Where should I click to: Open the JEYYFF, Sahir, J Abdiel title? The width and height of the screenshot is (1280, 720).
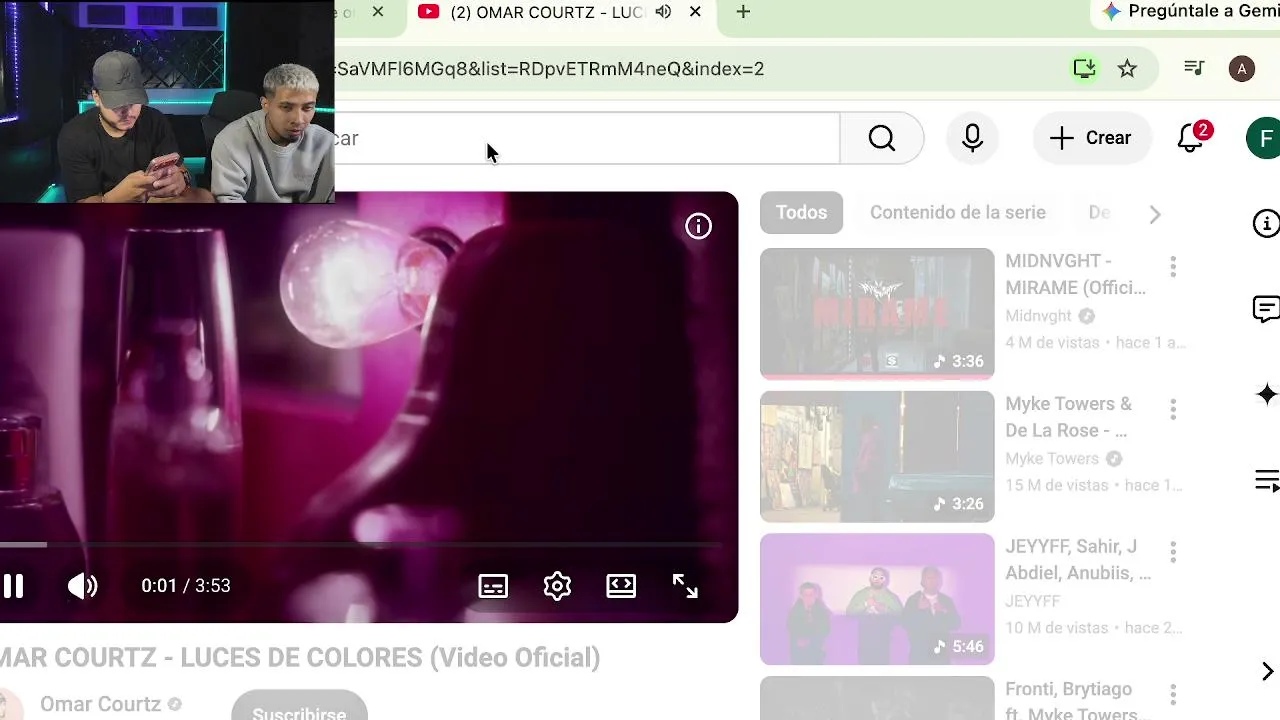[1078, 560]
